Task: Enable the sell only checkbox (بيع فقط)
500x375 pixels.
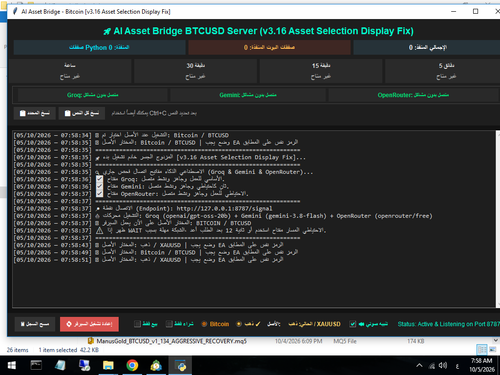Action: click(x=137, y=324)
